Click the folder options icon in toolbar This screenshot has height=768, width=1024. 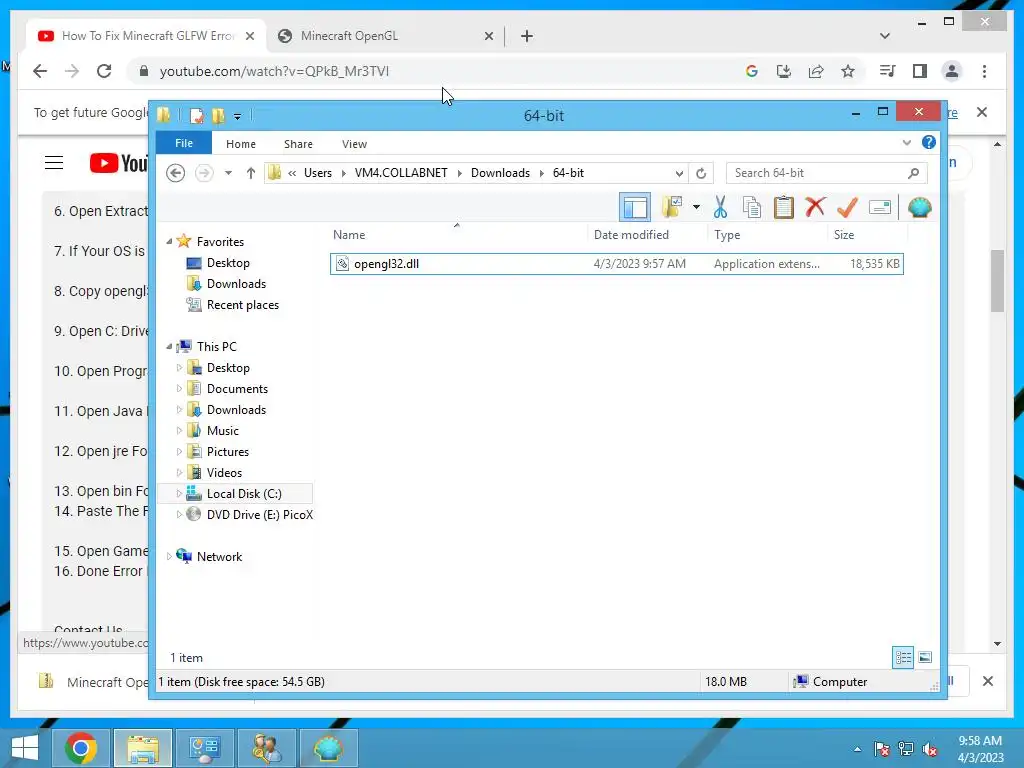672,207
